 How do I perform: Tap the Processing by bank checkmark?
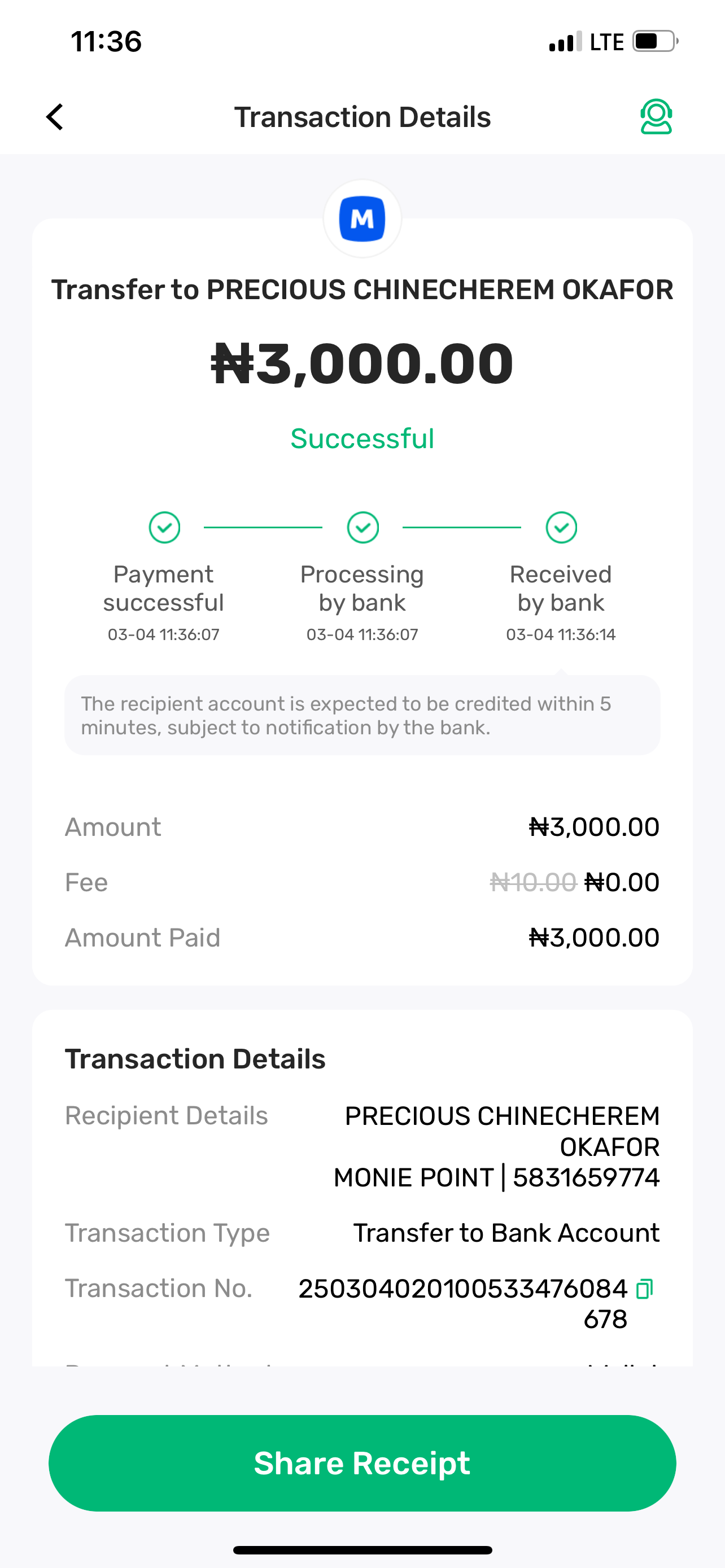click(363, 527)
